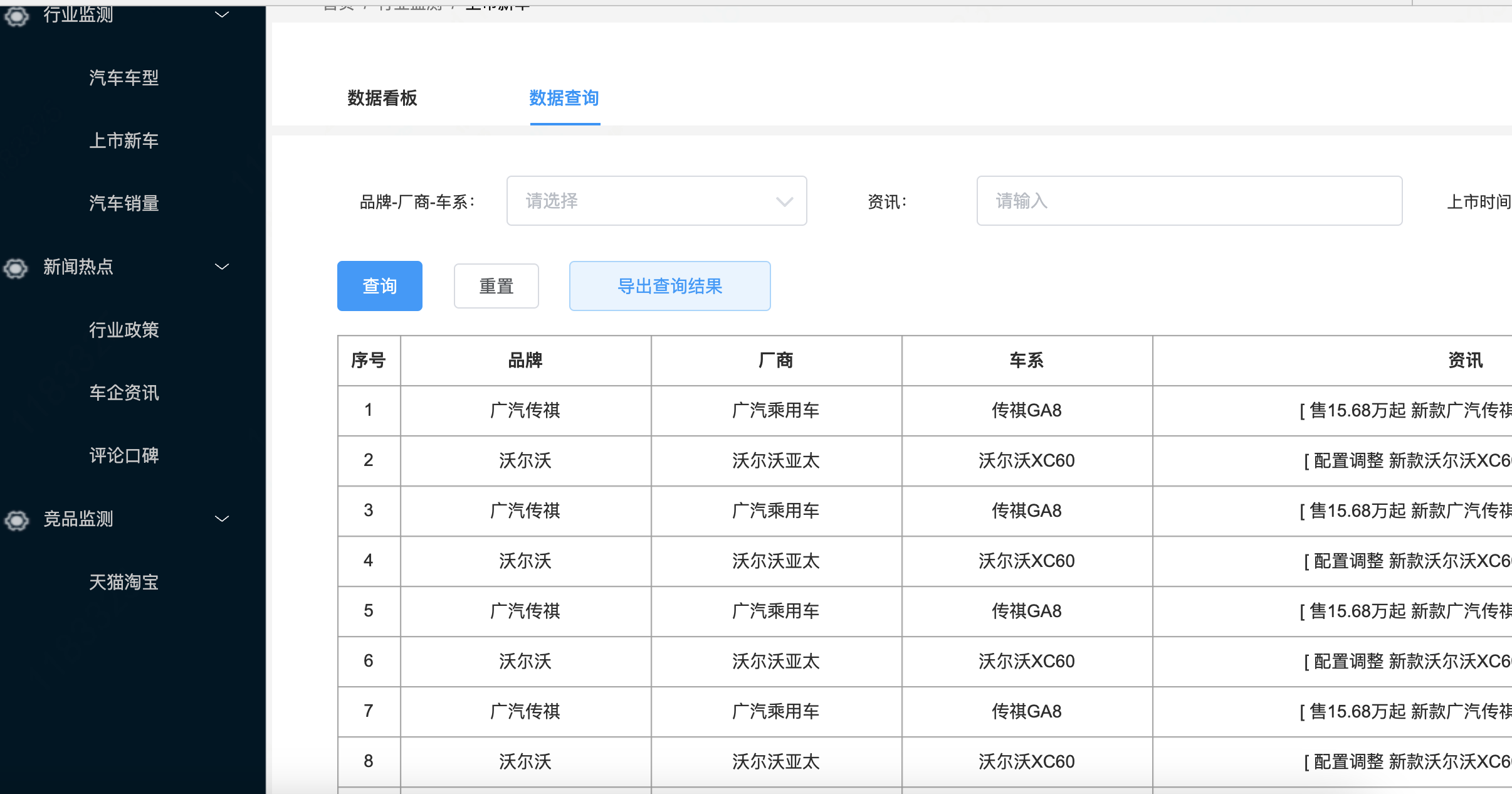Click the news text in row 2

coord(1408,461)
